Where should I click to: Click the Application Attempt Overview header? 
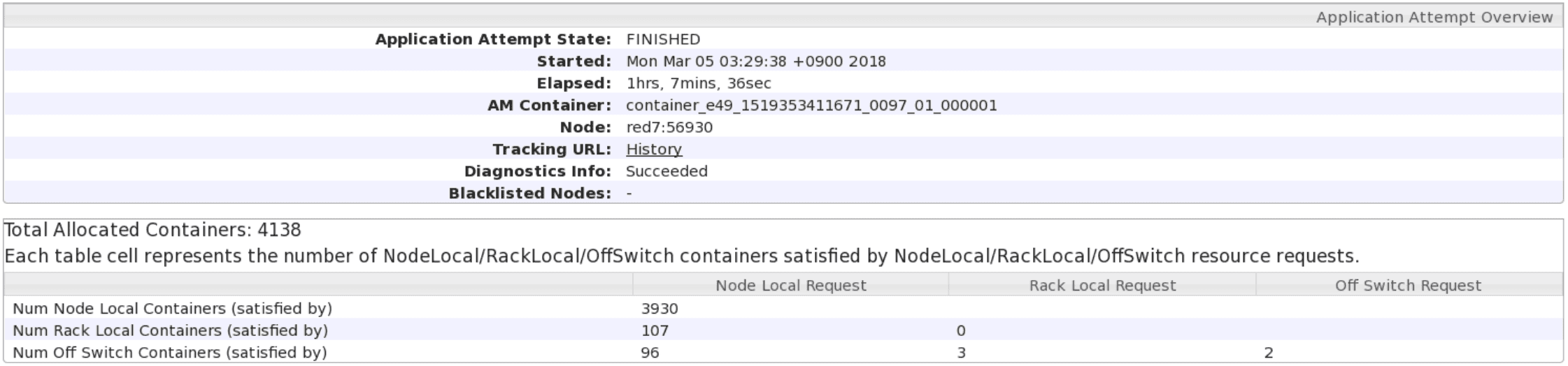(x=1434, y=17)
